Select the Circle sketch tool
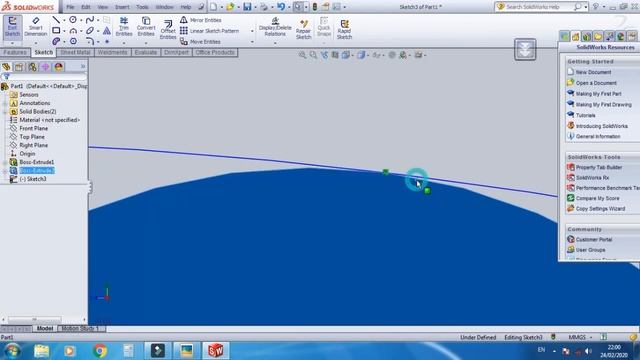 click(73, 20)
